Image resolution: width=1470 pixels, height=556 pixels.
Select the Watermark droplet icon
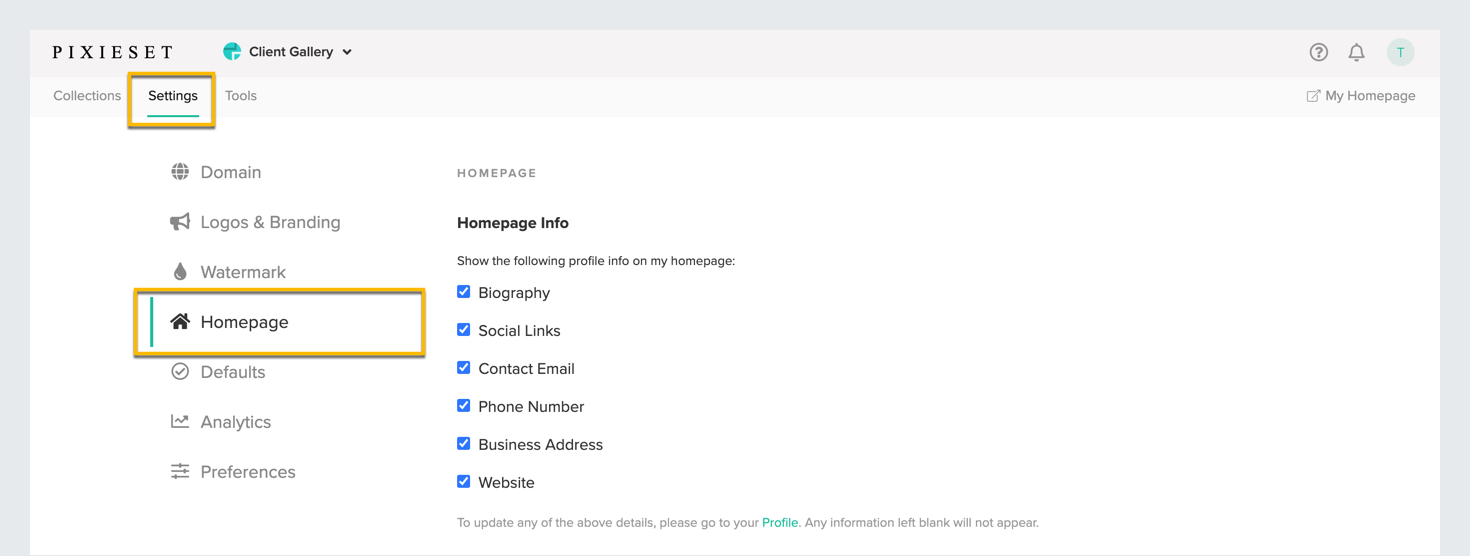point(180,272)
